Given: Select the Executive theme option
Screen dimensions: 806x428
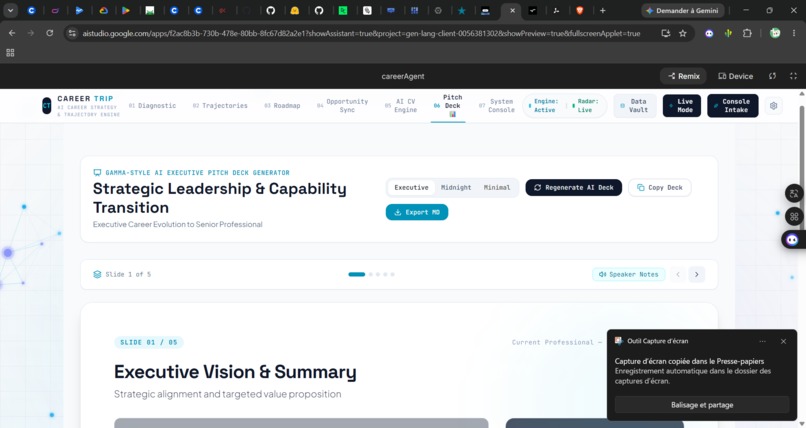Looking at the screenshot, I should pos(411,188).
